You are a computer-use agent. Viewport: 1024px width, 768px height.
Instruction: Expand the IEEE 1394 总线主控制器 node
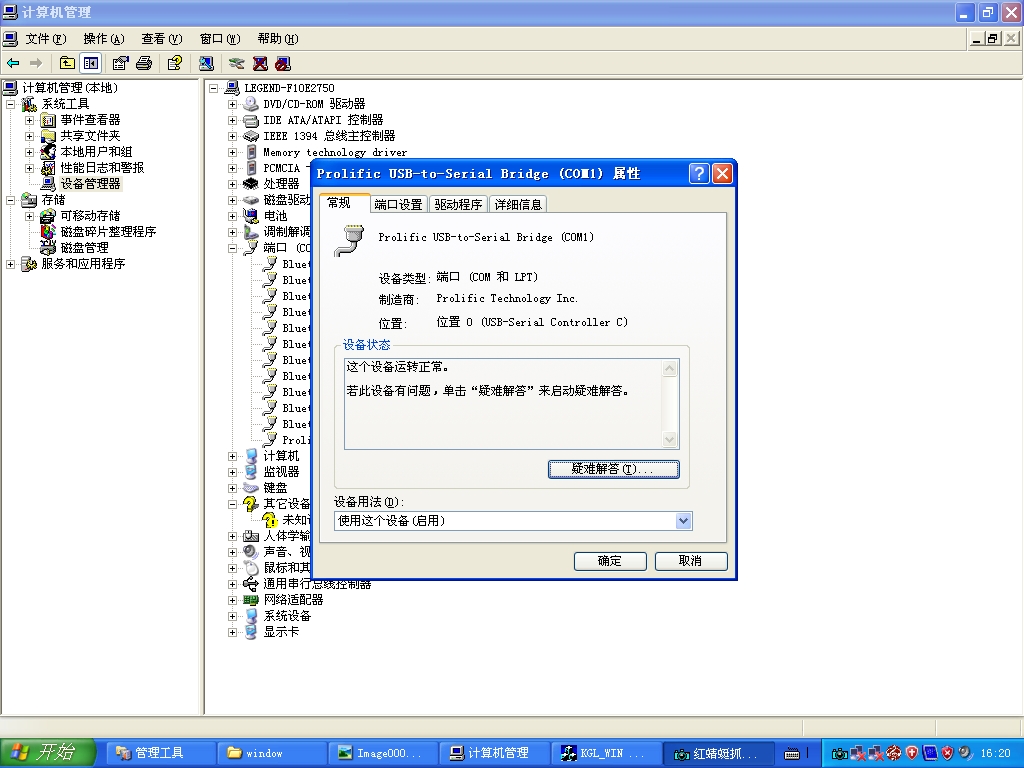pos(232,136)
